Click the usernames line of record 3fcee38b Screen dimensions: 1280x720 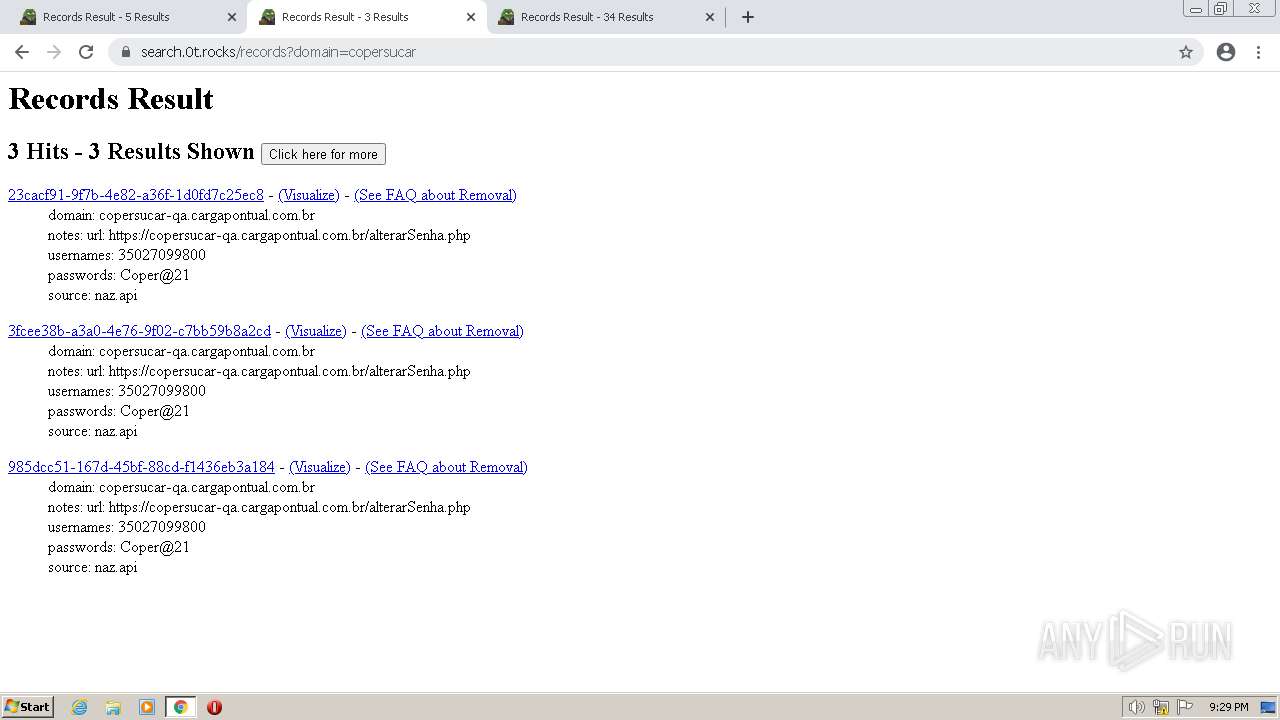point(127,391)
